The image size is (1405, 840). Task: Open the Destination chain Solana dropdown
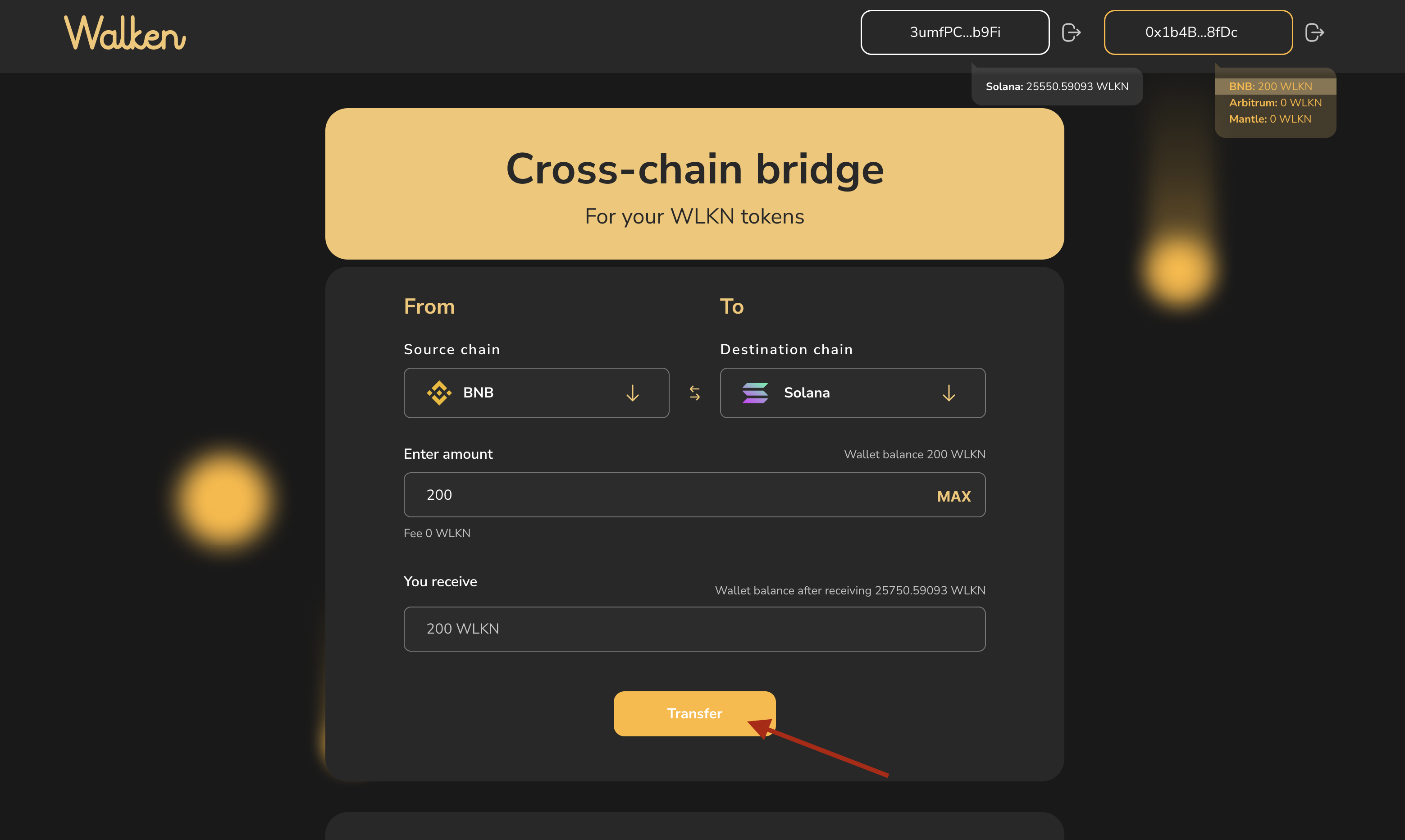coord(852,393)
